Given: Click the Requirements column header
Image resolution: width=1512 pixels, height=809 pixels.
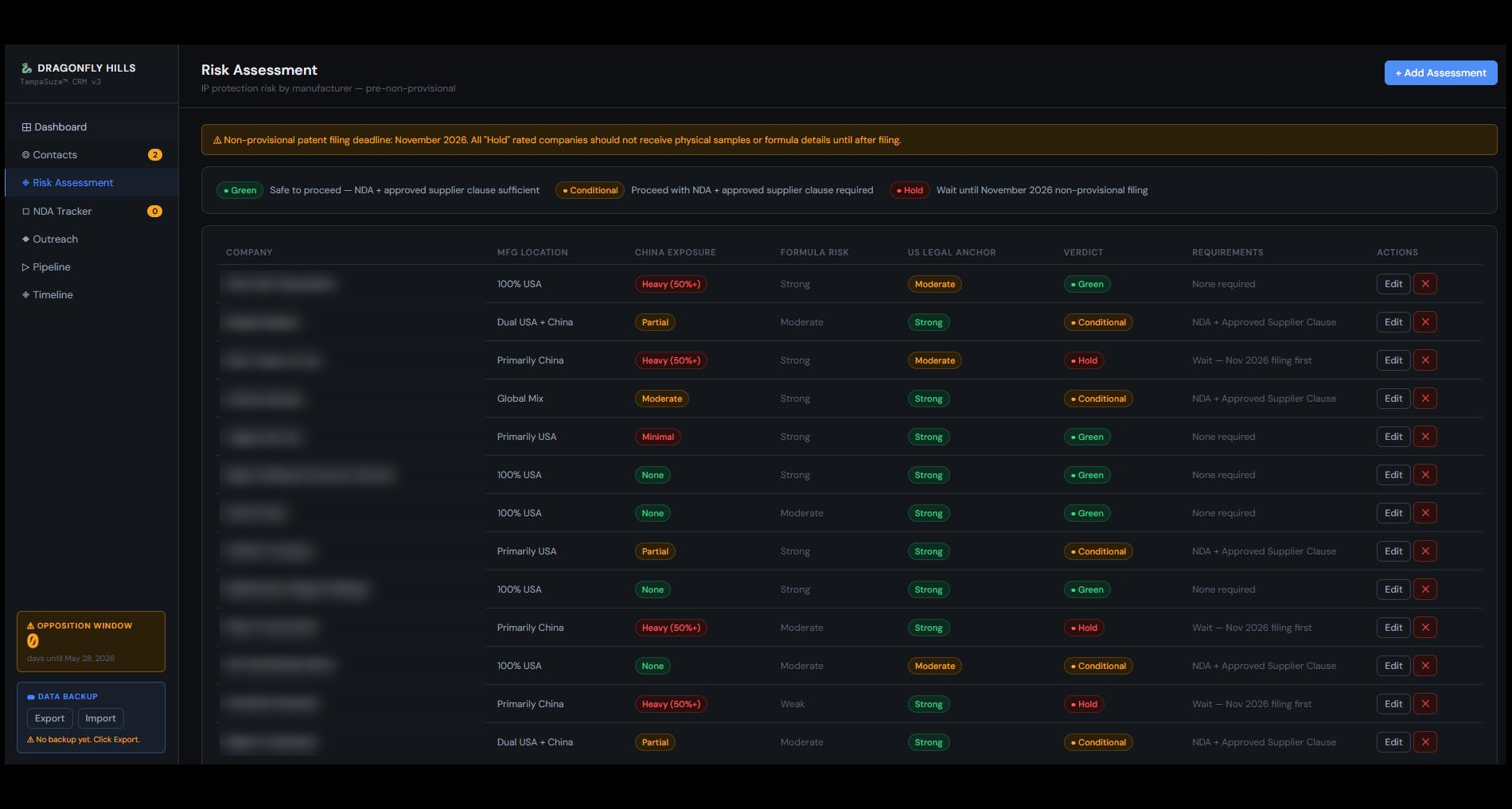Looking at the screenshot, I should [1228, 252].
